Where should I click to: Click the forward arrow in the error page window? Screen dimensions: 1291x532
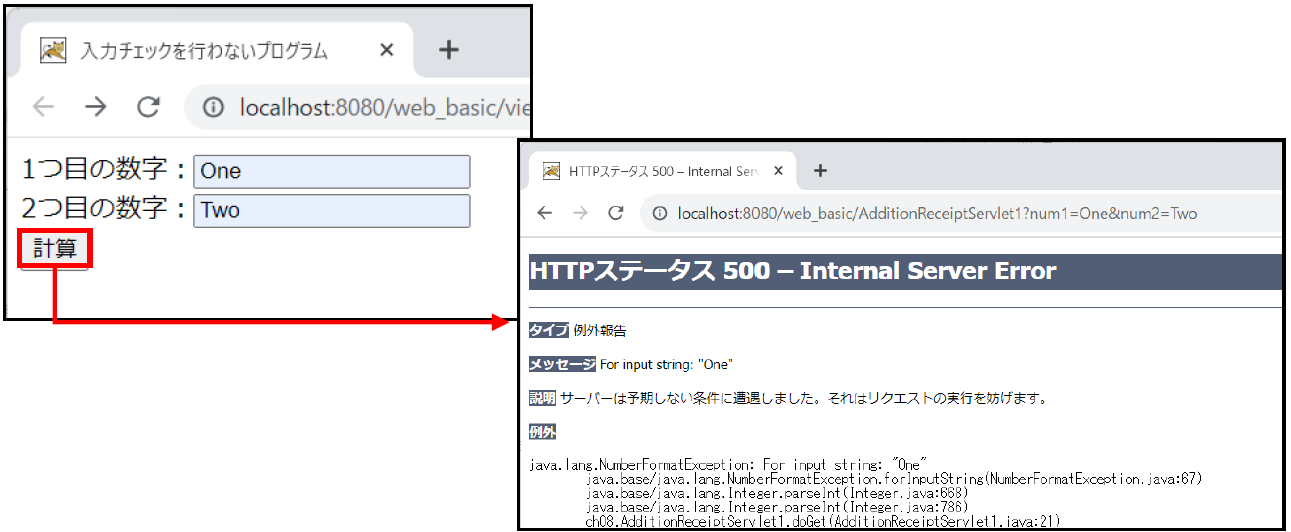tap(581, 213)
